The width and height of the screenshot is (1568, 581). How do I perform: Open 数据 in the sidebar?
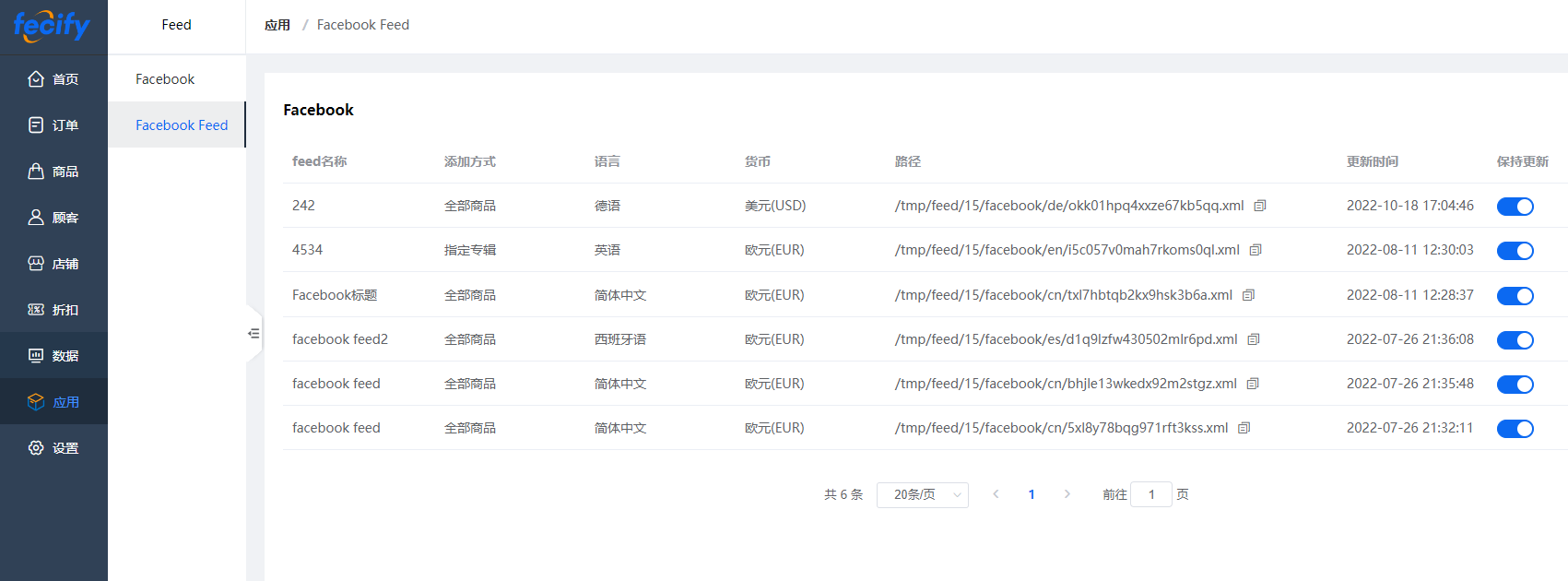pos(53,356)
